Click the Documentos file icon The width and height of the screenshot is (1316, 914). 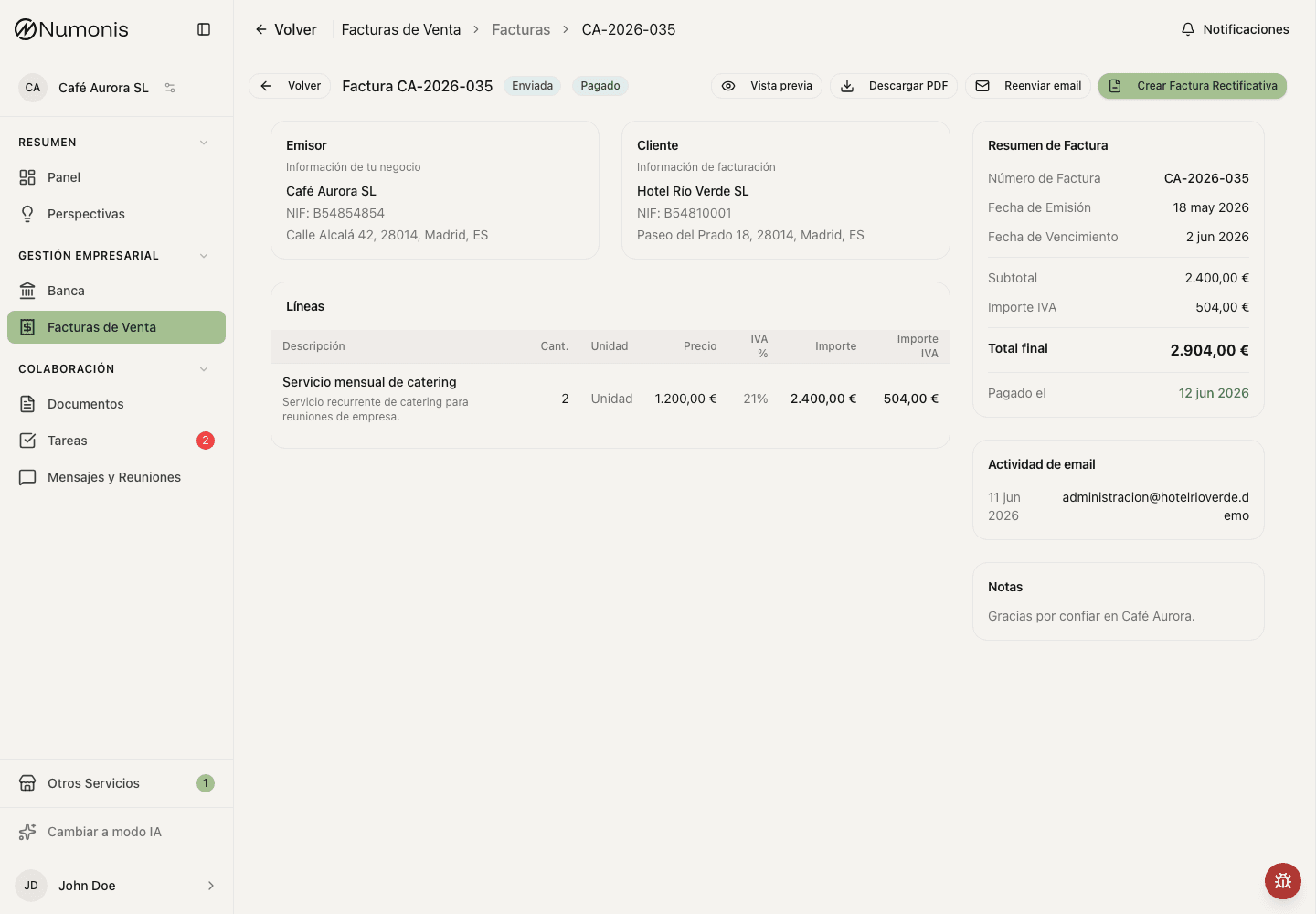pyautogui.click(x=27, y=404)
